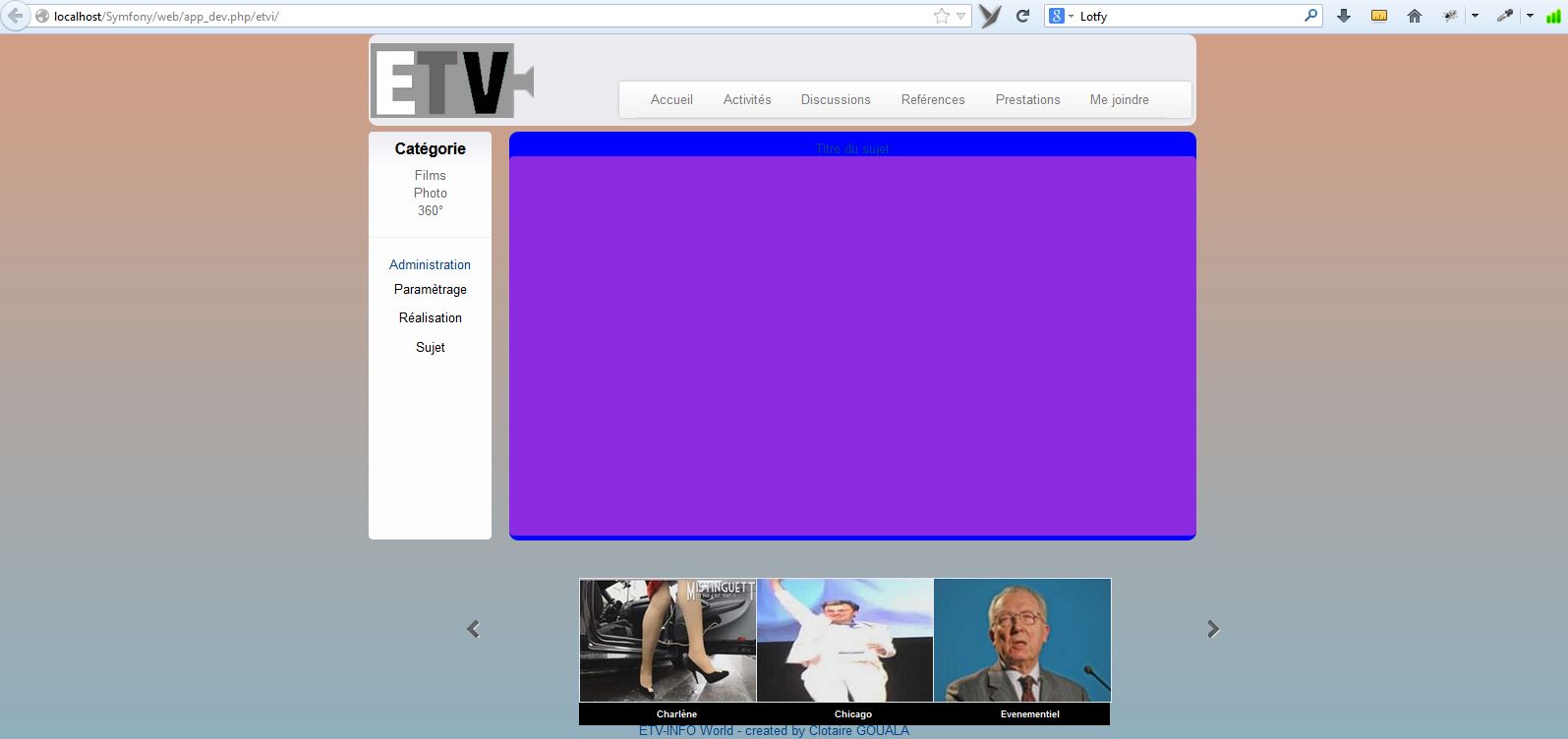Open the Google search engine dropdown
Image resolution: width=1568 pixels, height=739 pixels.
(1061, 16)
